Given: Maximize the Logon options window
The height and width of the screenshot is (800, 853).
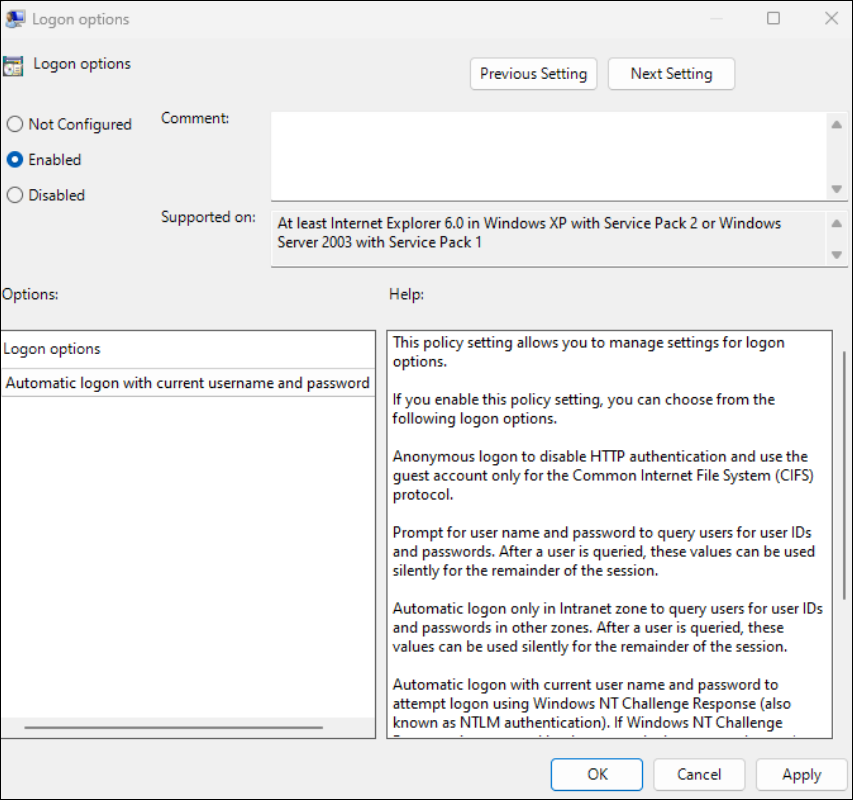Looking at the screenshot, I should tap(772, 18).
